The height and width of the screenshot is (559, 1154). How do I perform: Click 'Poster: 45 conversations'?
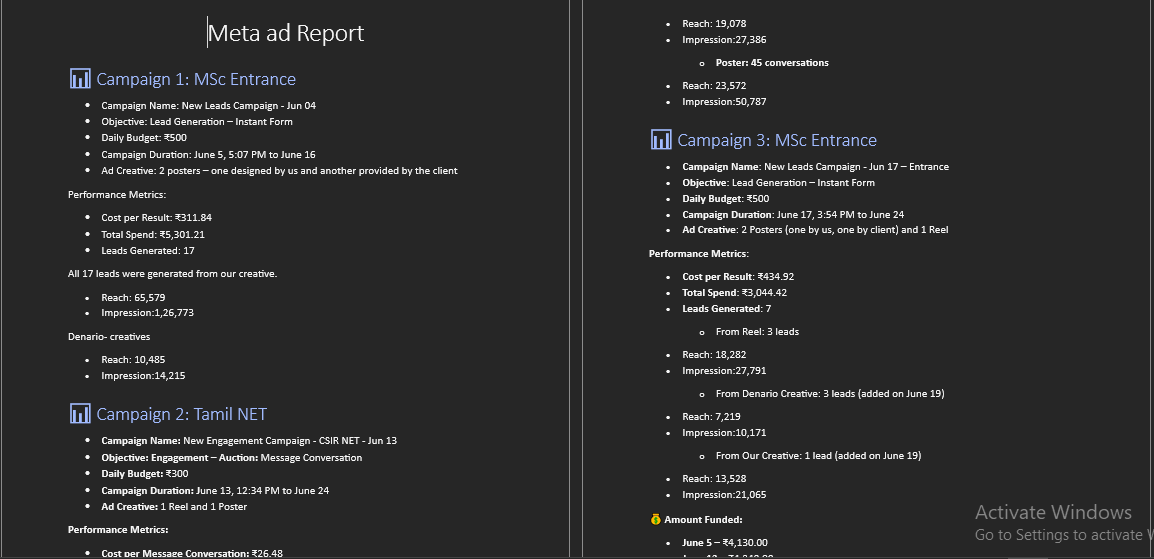click(x=772, y=63)
